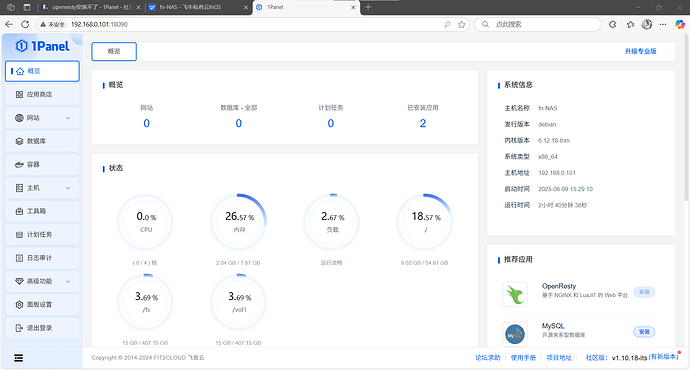690x370 pixels.
Task: Reload the page with refresh icon
Action: (x=25, y=25)
